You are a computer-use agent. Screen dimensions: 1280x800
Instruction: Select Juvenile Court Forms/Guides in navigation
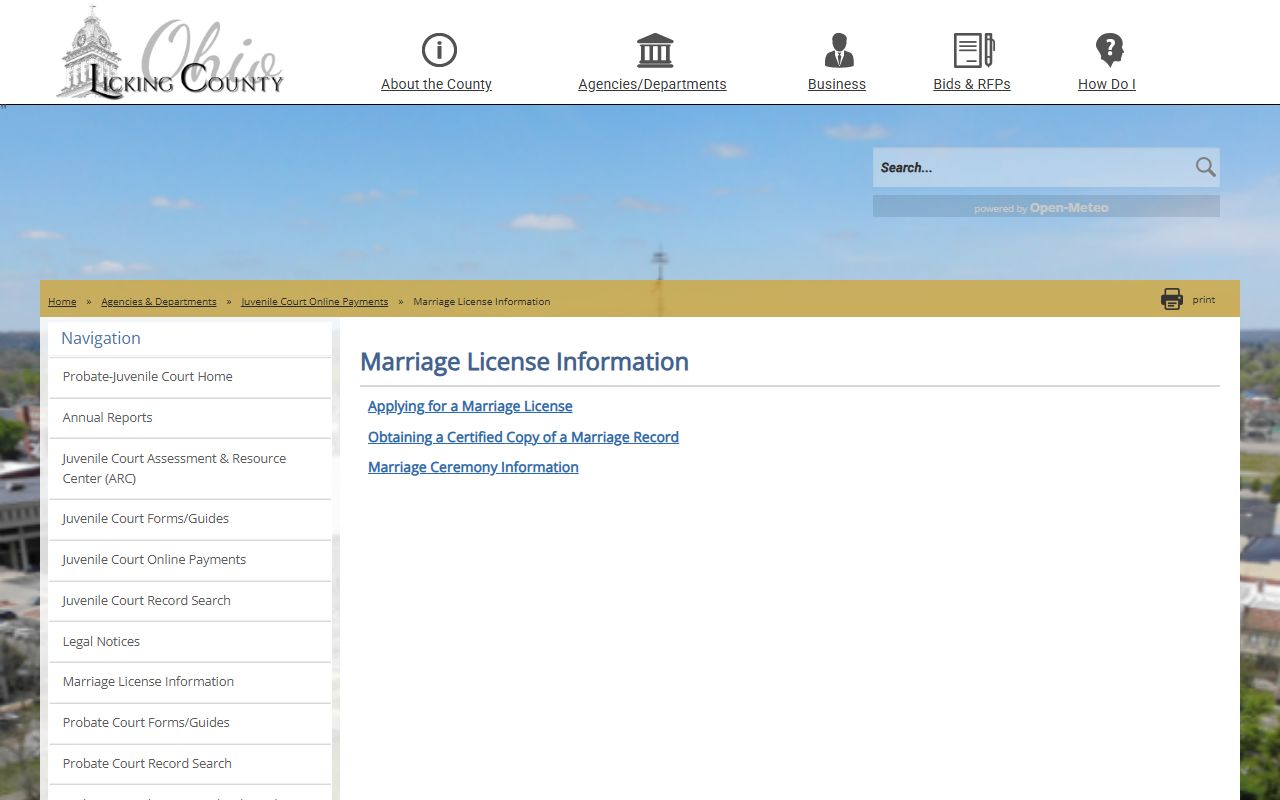click(190, 519)
